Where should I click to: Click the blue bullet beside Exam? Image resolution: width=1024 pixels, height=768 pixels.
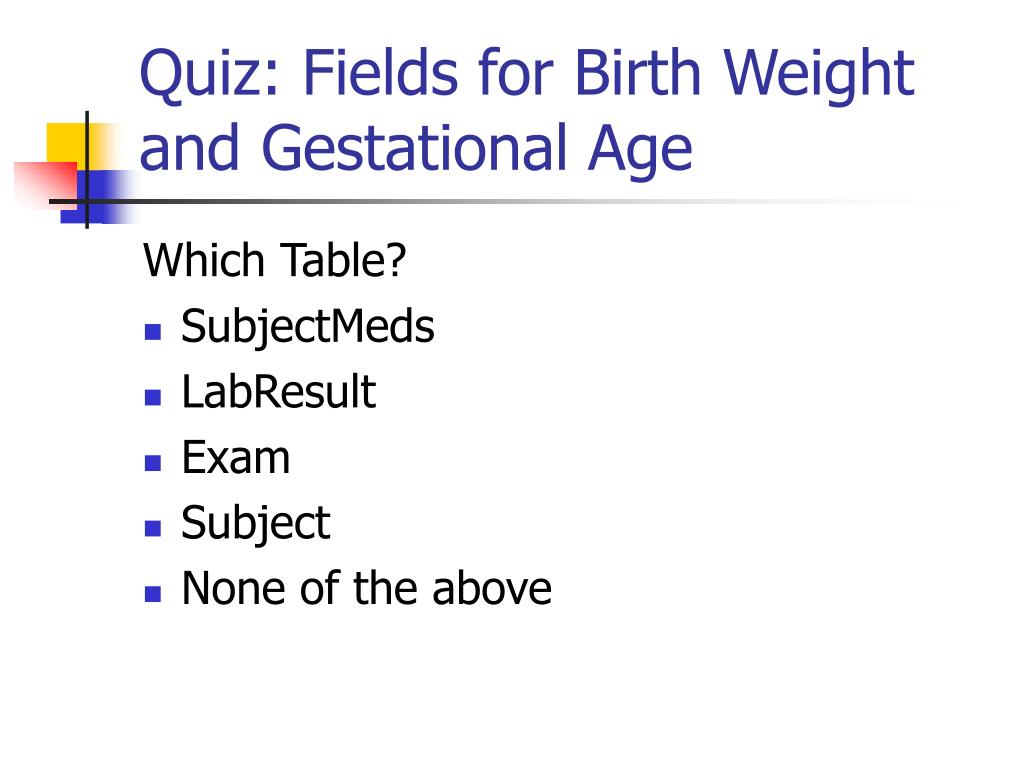click(x=153, y=462)
